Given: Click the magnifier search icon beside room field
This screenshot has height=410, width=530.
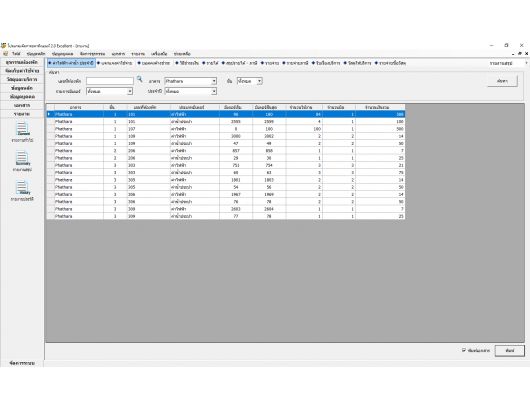Looking at the screenshot, I should click(139, 79).
